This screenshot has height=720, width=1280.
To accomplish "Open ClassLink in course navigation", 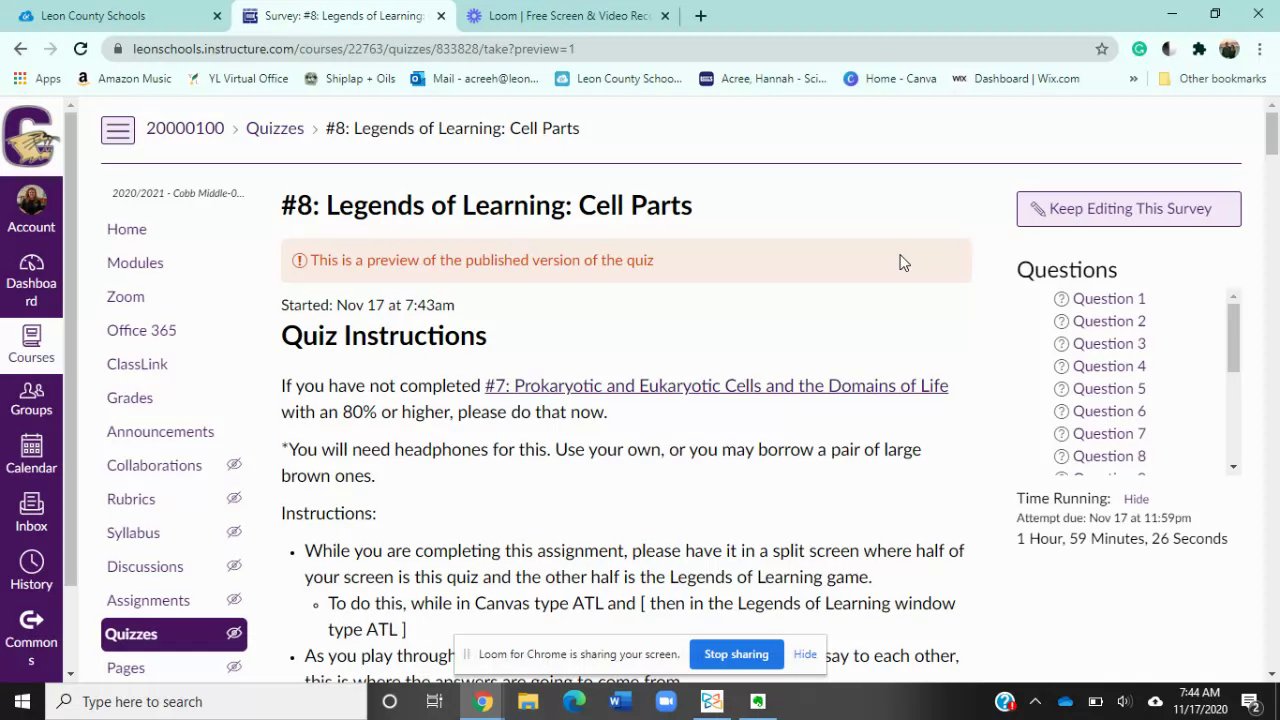I will coord(137,364).
